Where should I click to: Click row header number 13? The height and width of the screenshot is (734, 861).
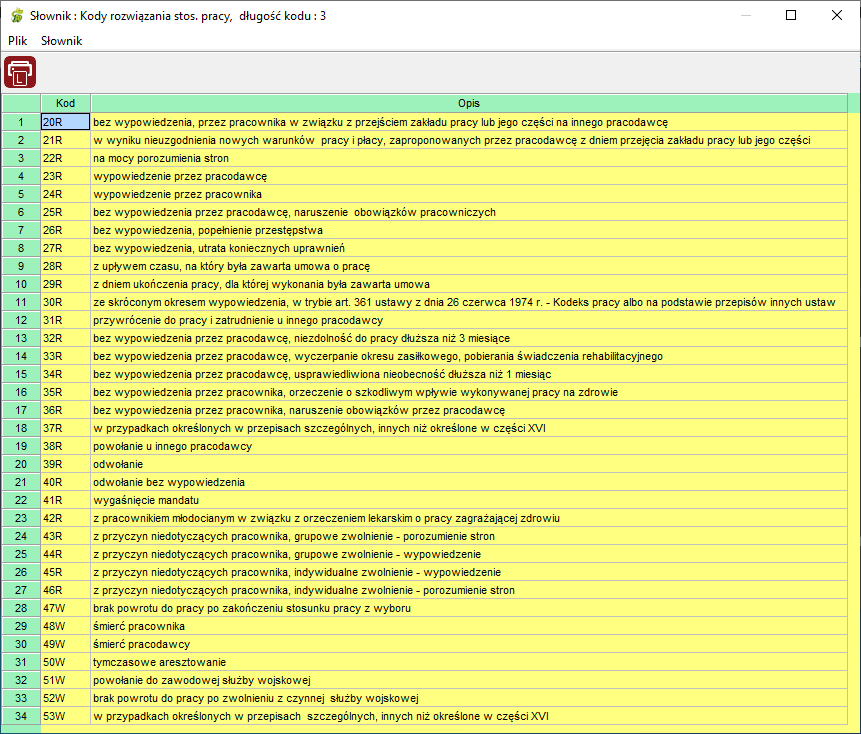point(21,338)
